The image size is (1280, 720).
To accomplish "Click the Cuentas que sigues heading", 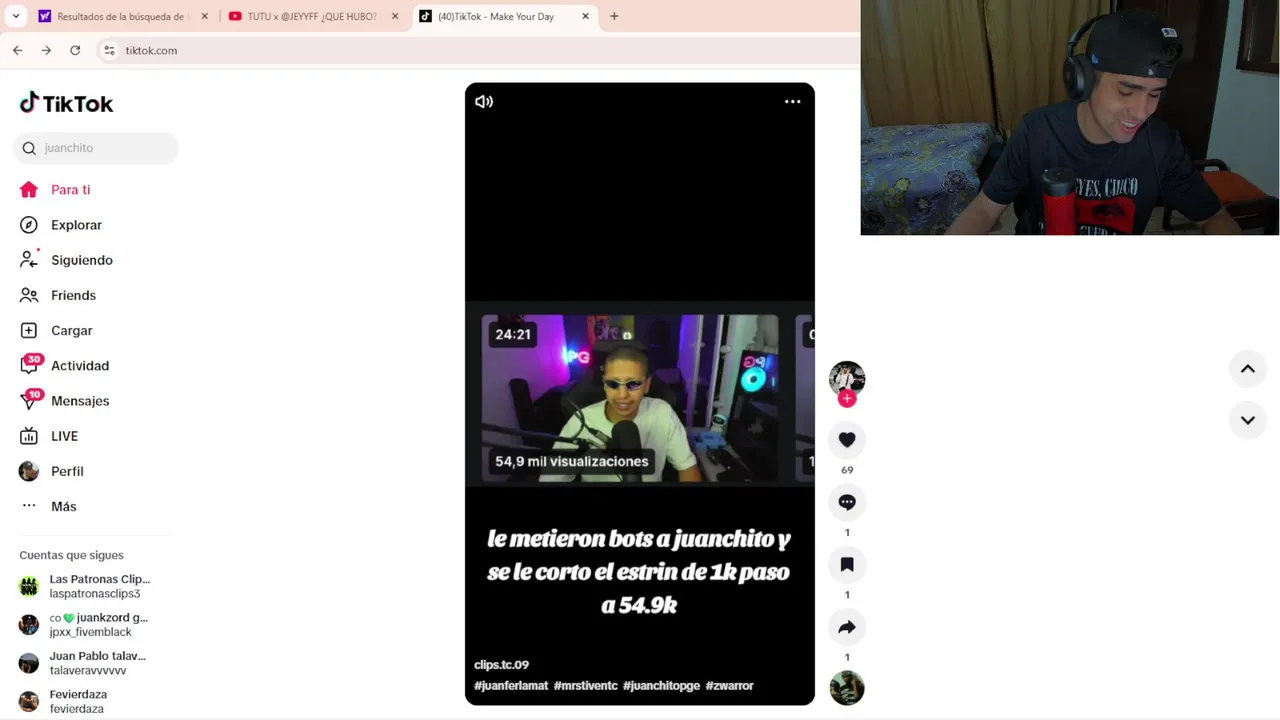I will click(x=71, y=555).
